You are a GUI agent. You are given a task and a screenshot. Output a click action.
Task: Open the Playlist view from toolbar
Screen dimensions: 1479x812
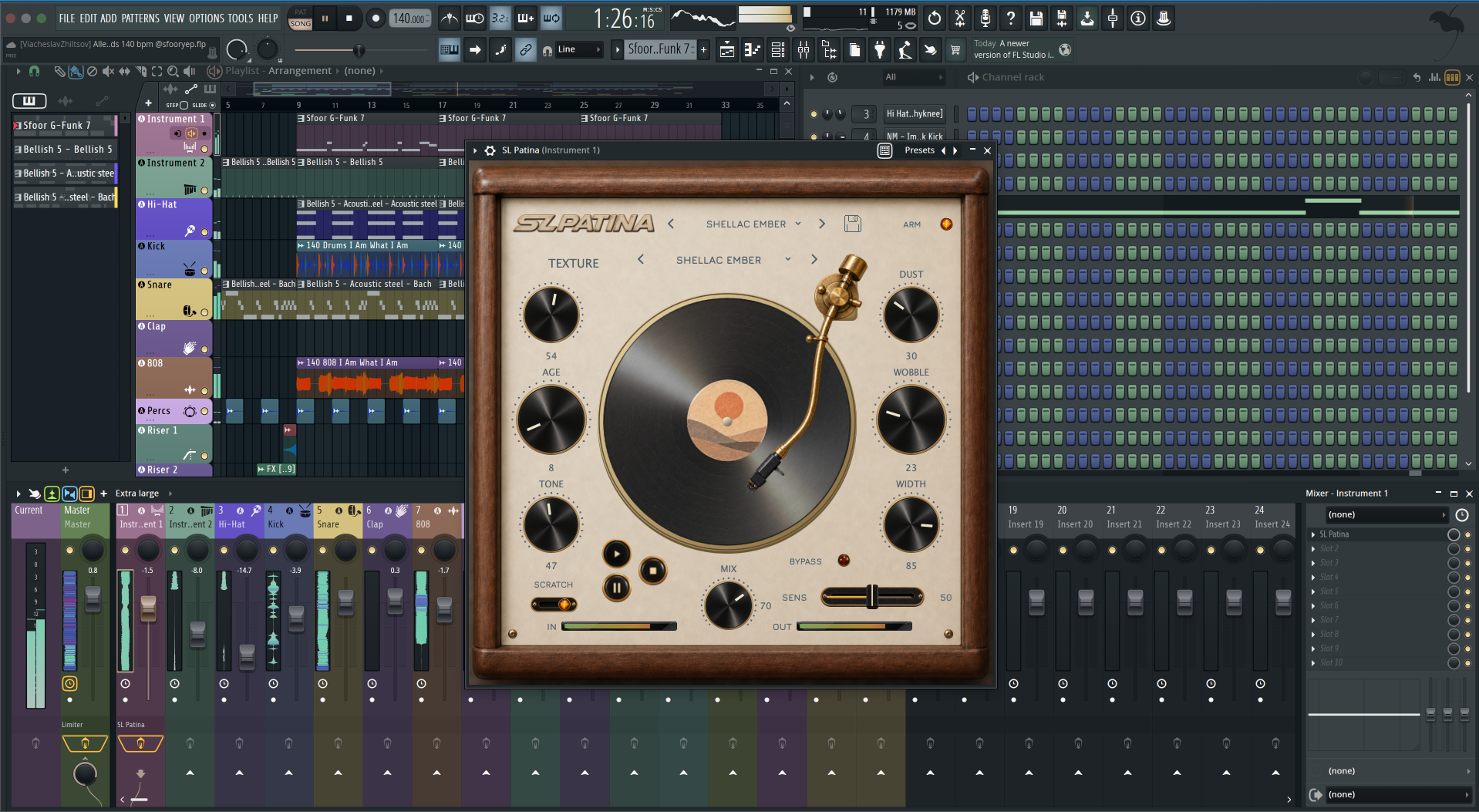(x=726, y=50)
